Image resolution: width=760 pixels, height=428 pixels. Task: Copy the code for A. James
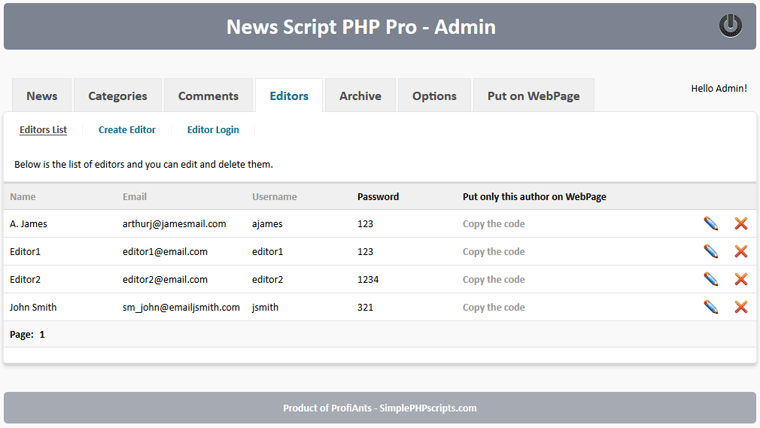click(x=493, y=223)
